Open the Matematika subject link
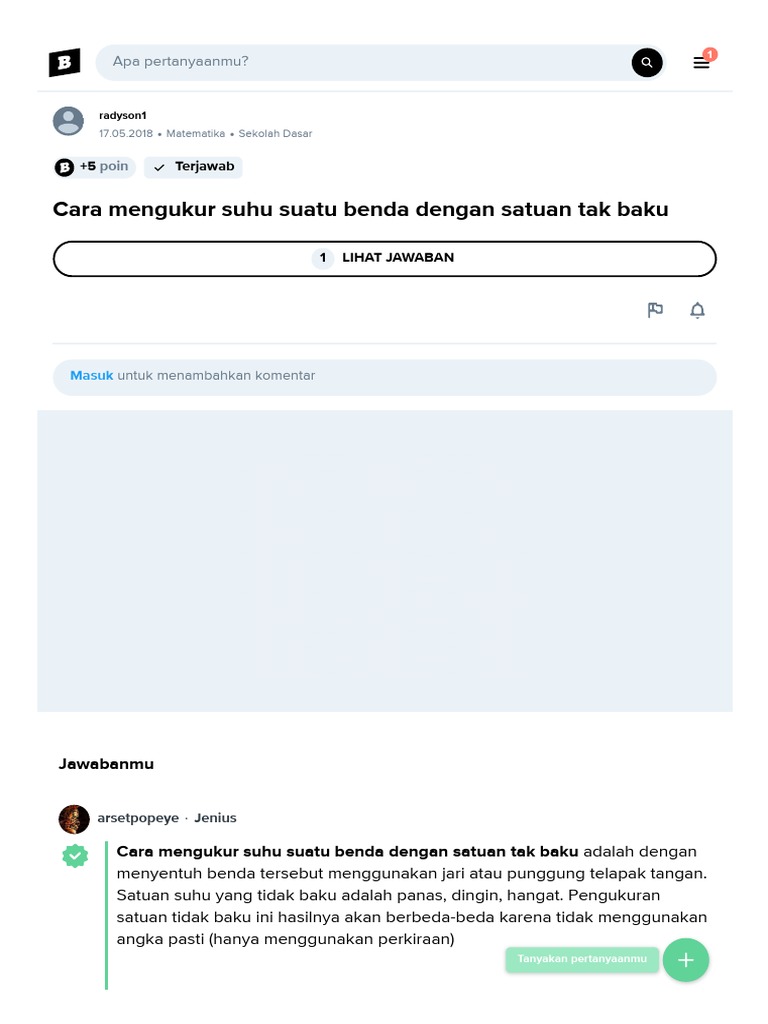The width and height of the screenshot is (768, 1024). pos(195,133)
